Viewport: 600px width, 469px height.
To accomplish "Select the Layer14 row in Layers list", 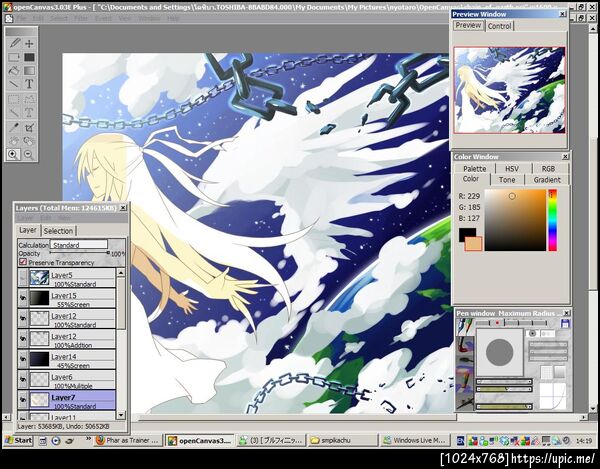I will coord(67,359).
